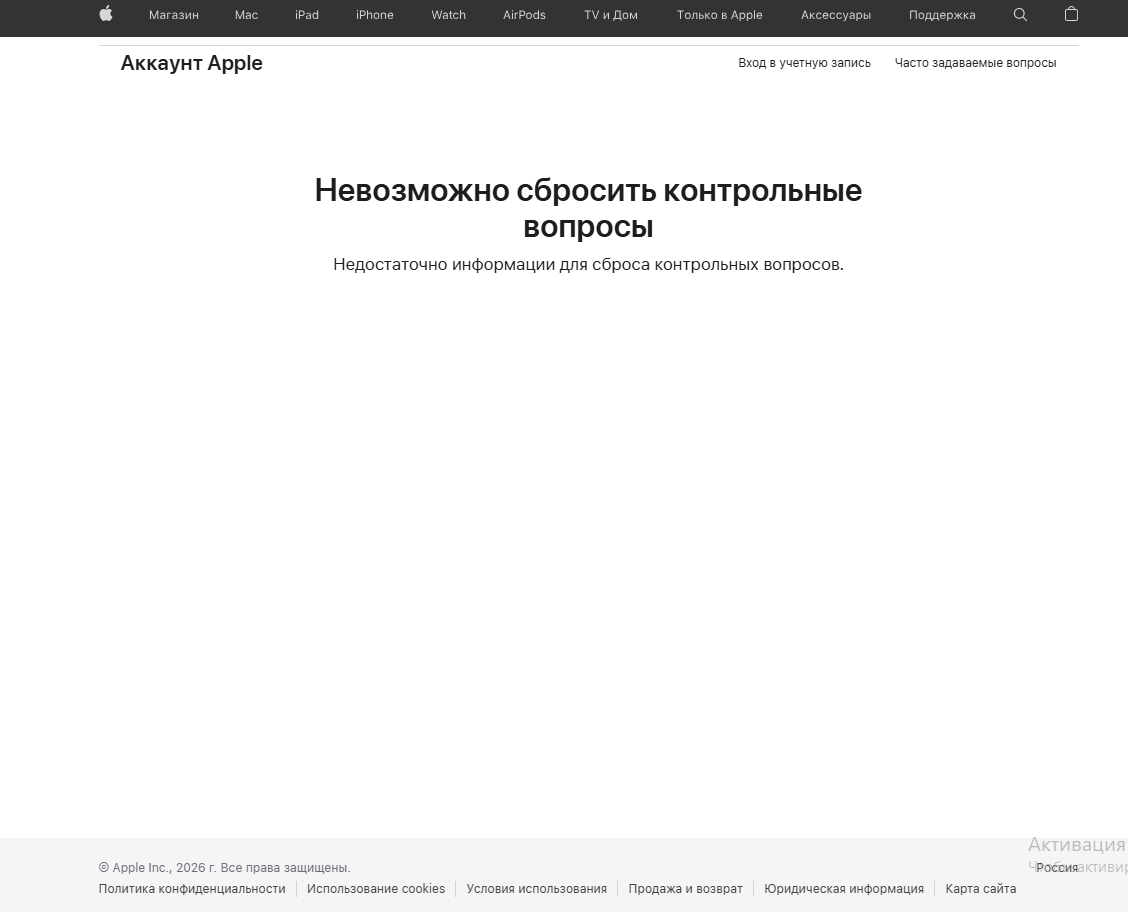
Task: Click the Продажа и возврат link
Action: [685, 889]
